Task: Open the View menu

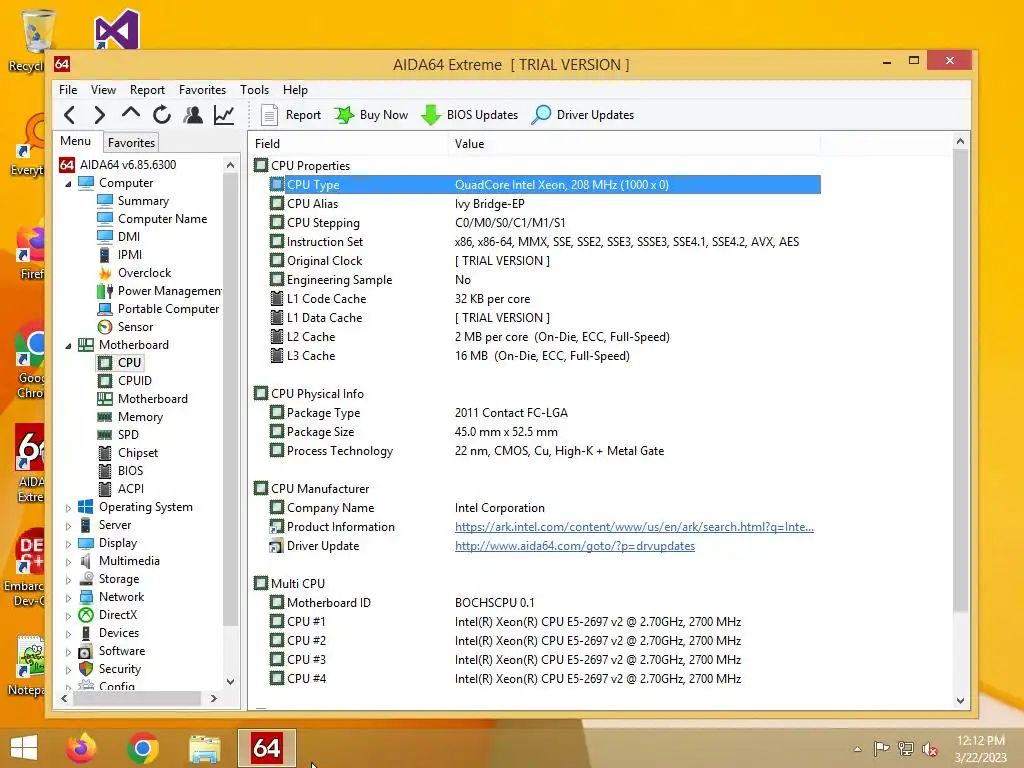Action: coord(103,89)
